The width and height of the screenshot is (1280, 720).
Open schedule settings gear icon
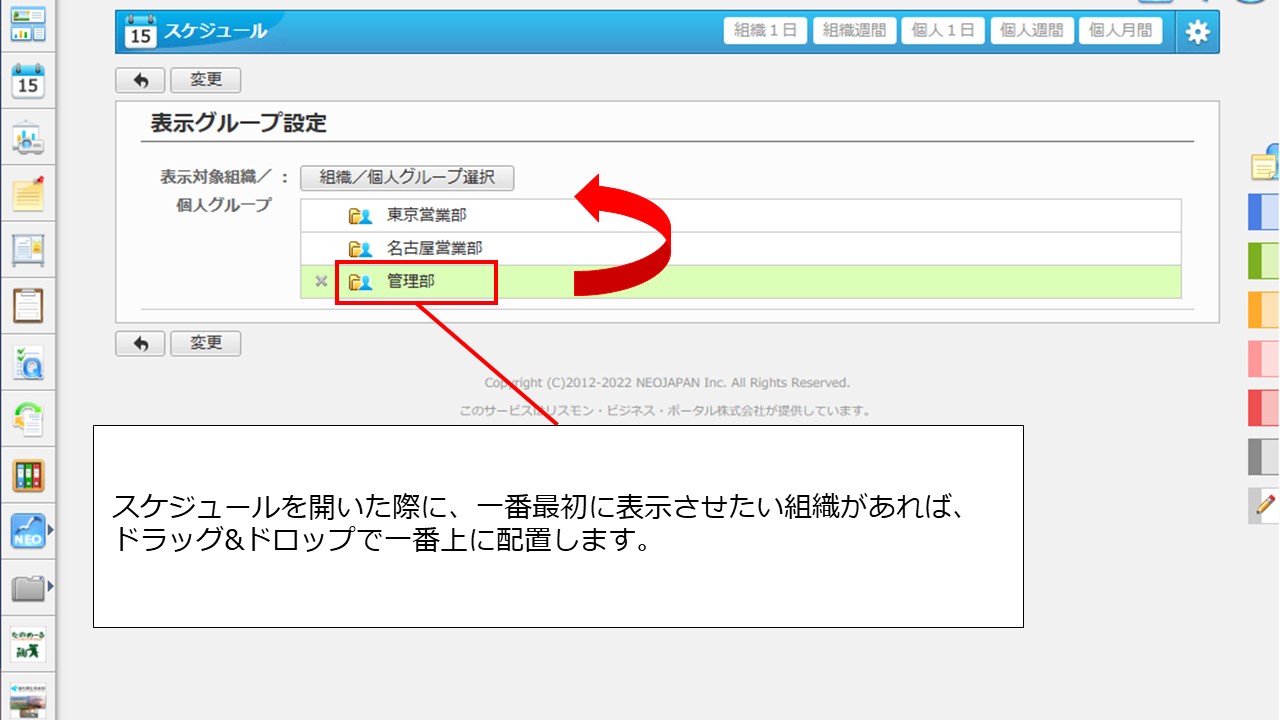click(1197, 32)
